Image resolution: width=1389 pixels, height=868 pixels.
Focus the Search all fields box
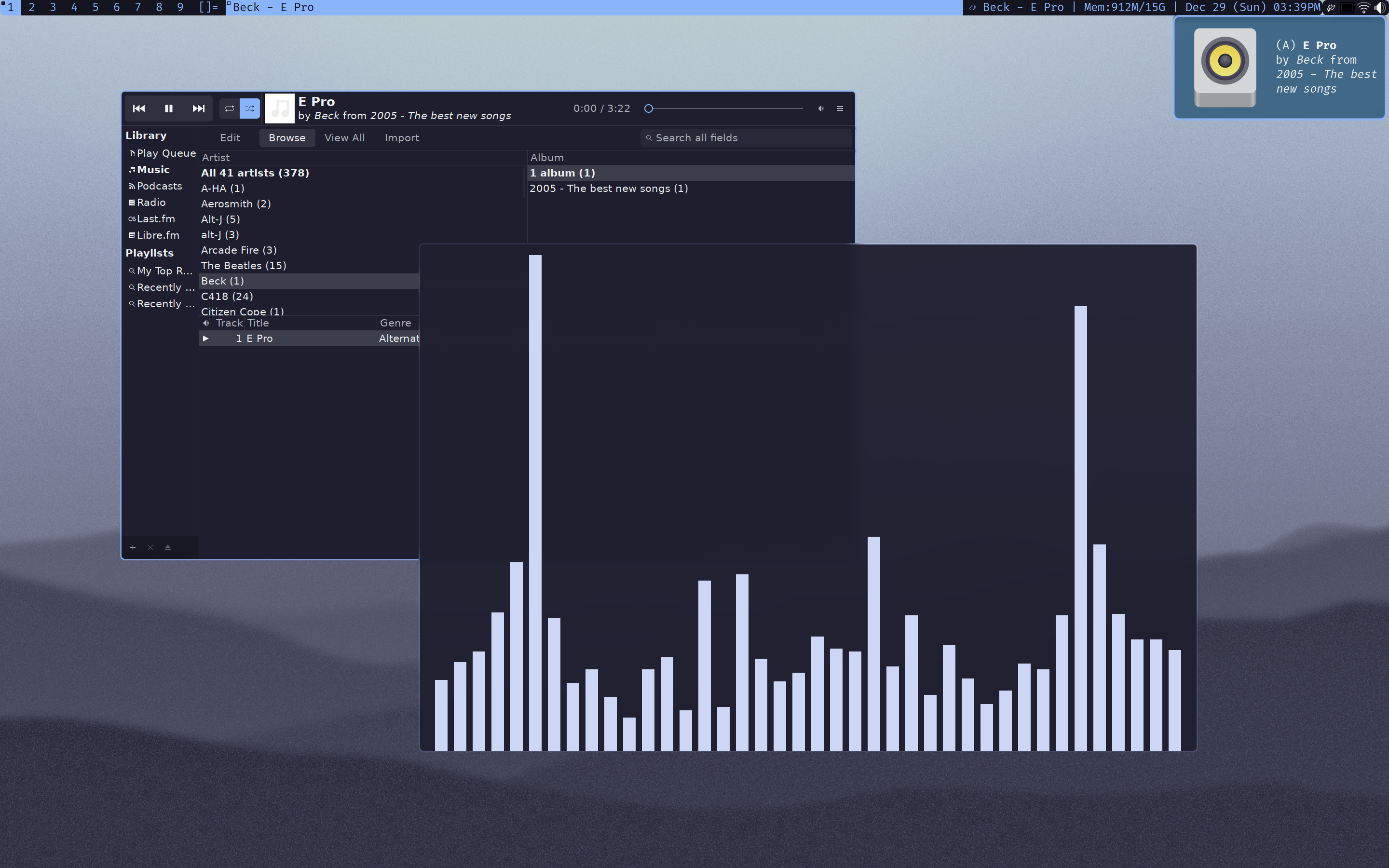(x=746, y=138)
